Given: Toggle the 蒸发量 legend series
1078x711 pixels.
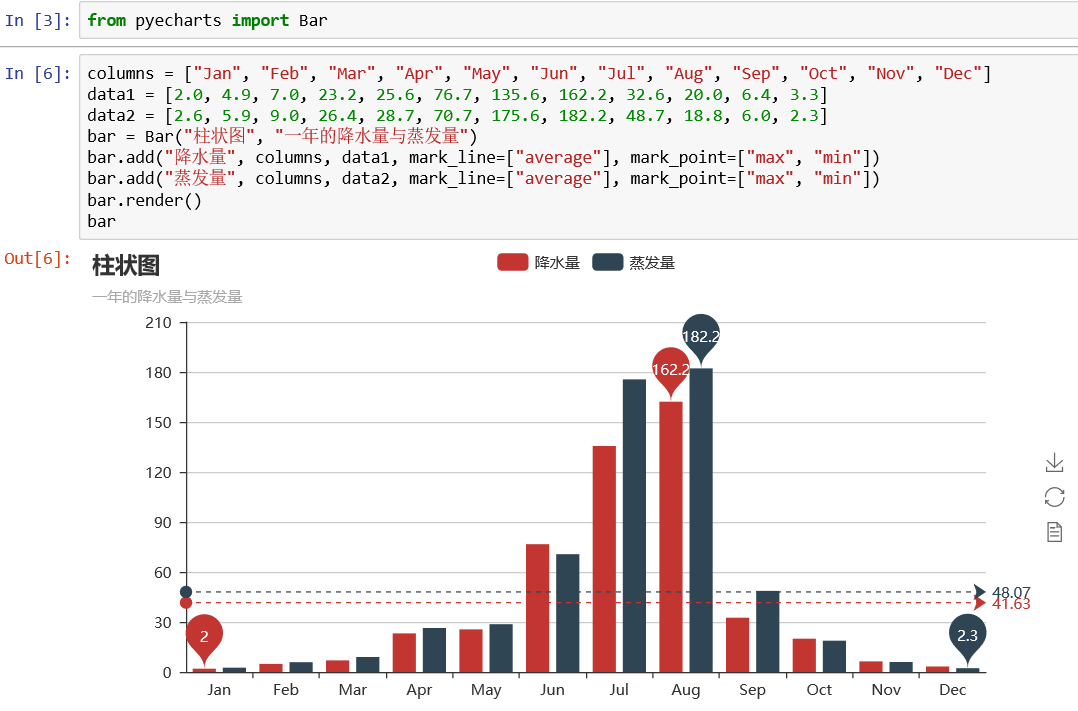Looking at the screenshot, I should 633,262.
